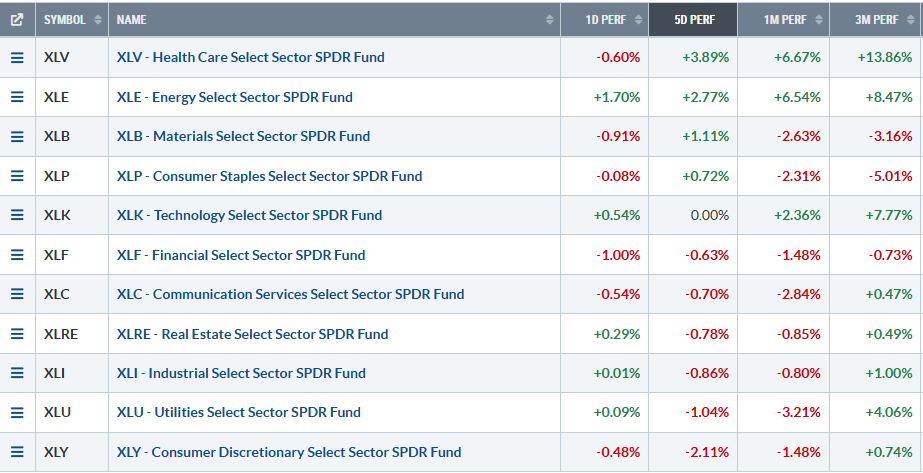This screenshot has width=923, height=473.
Task: Click the open-in-new-window icon in header
Action: pos(16,19)
